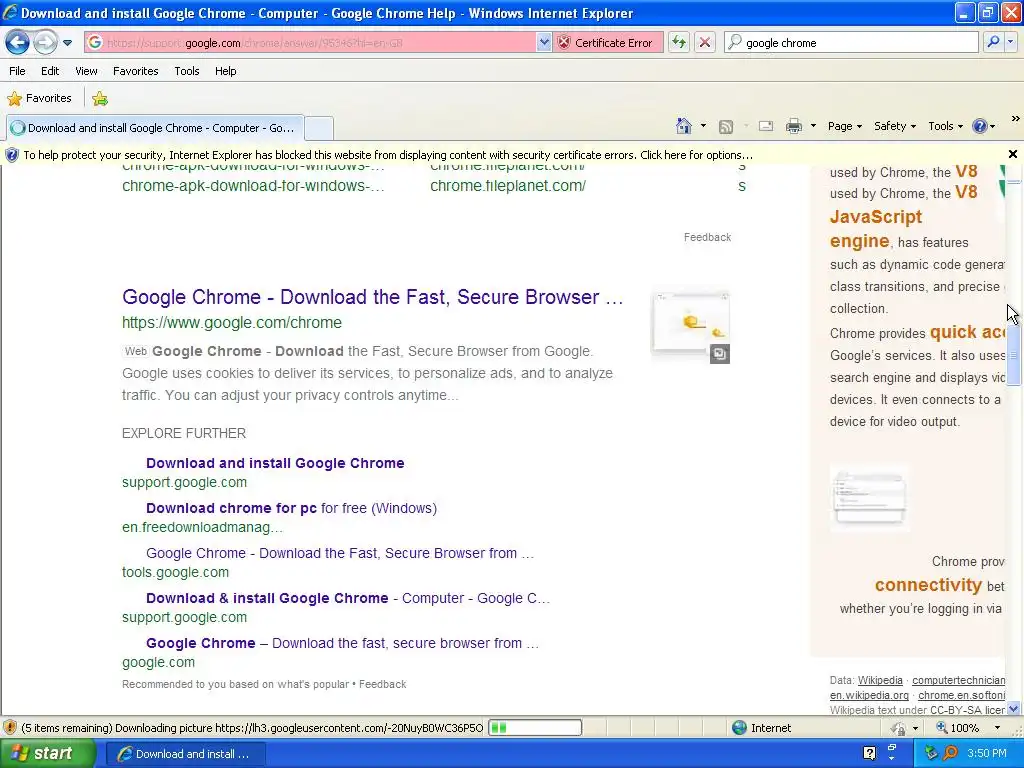1024x768 pixels.
Task: Click the https://www.google.com/chrome URL
Action: [x=232, y=323]
